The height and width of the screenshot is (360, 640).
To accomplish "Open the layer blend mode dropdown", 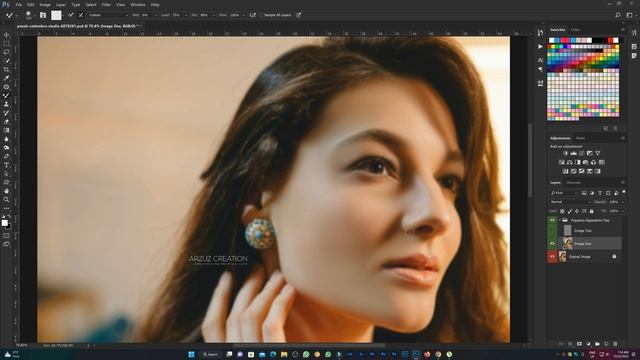I will coord(570,202).
